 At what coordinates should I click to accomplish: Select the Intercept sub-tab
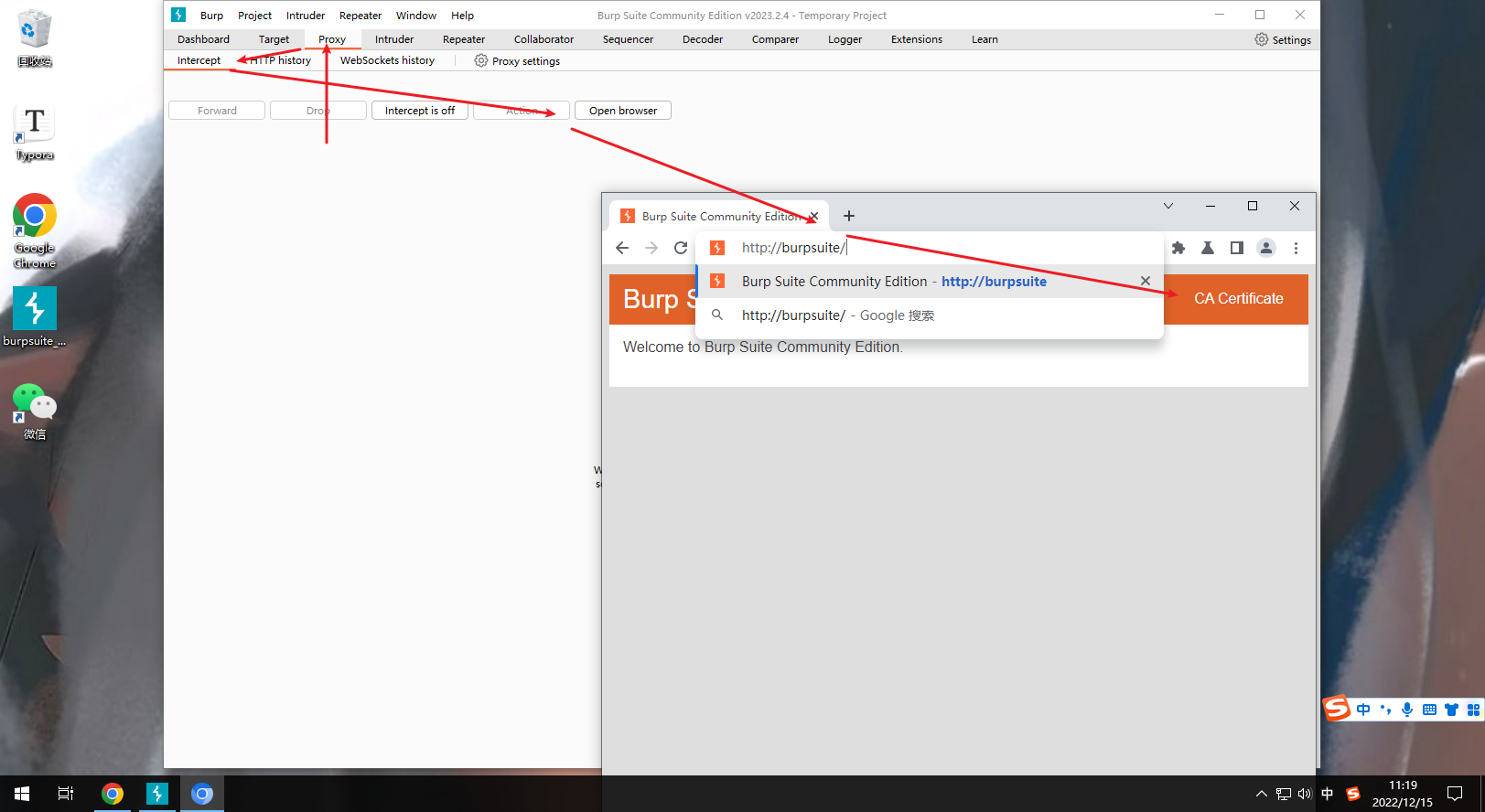pos(199,60)
